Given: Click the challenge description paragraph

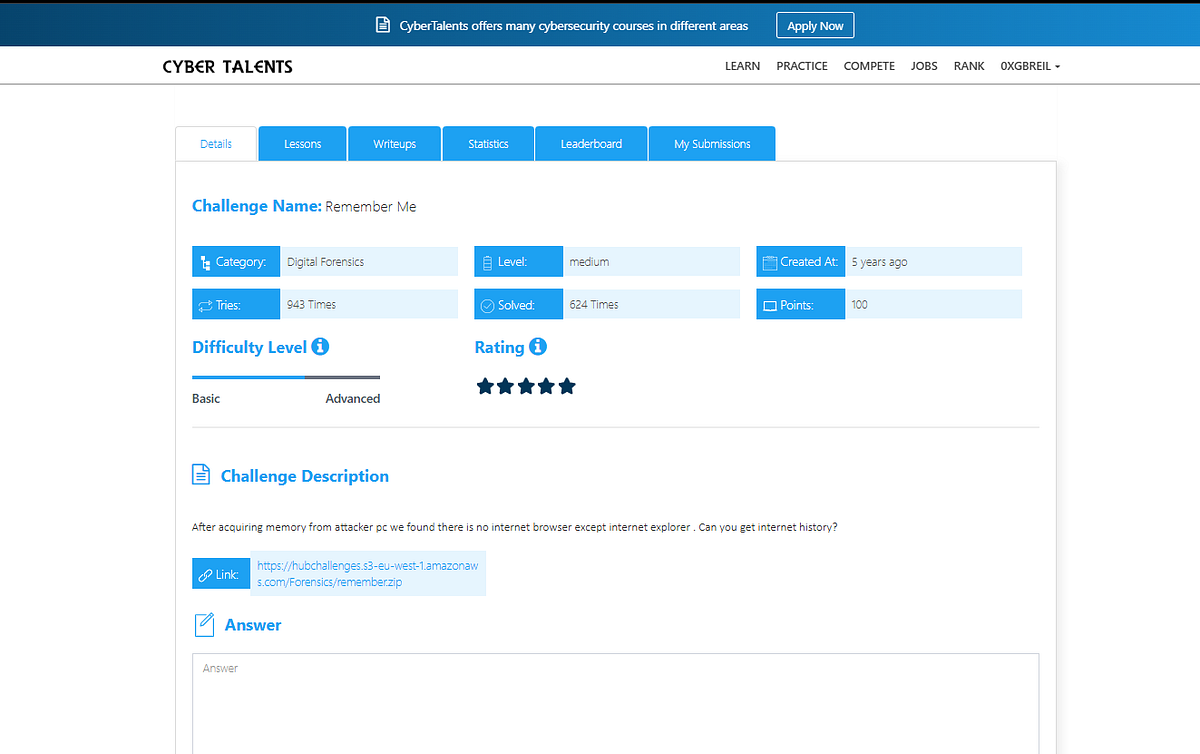Looking at the screenshot, I should (x=515, y=526).
